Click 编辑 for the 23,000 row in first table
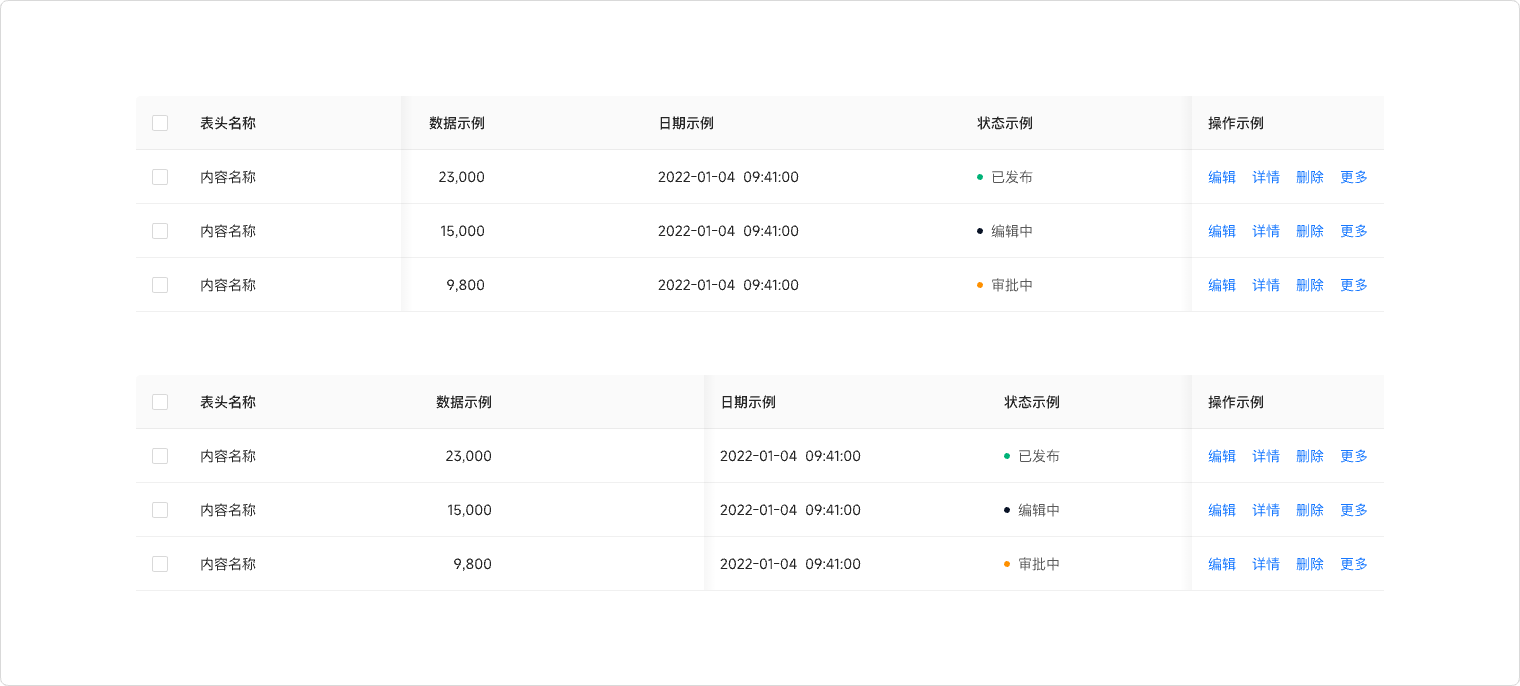1520x686 pixels. (x=1222, y=177)
